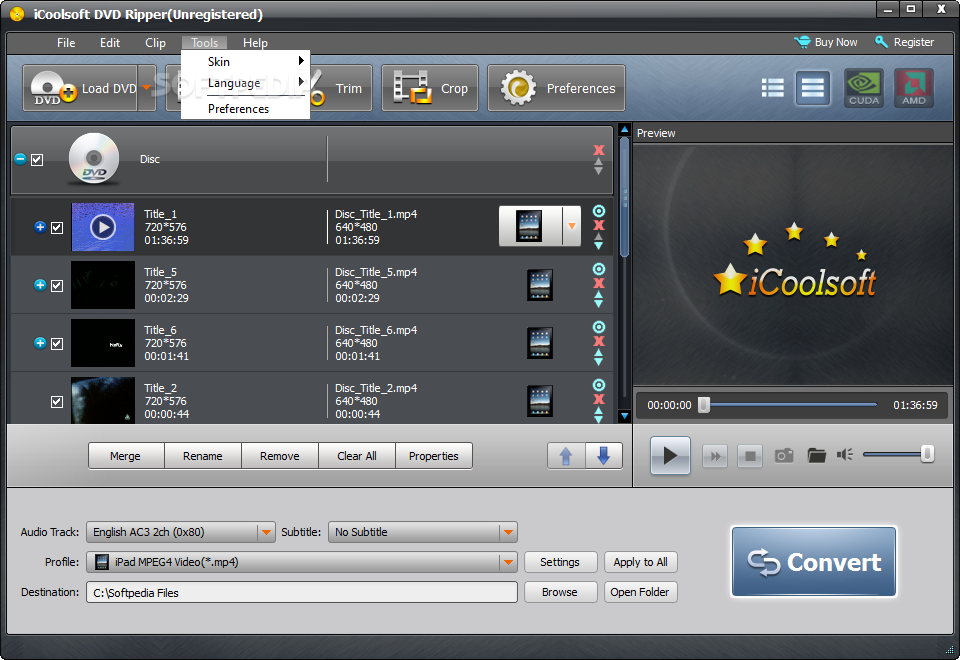Click the Trim toolbar button

(x=340, y=88)
